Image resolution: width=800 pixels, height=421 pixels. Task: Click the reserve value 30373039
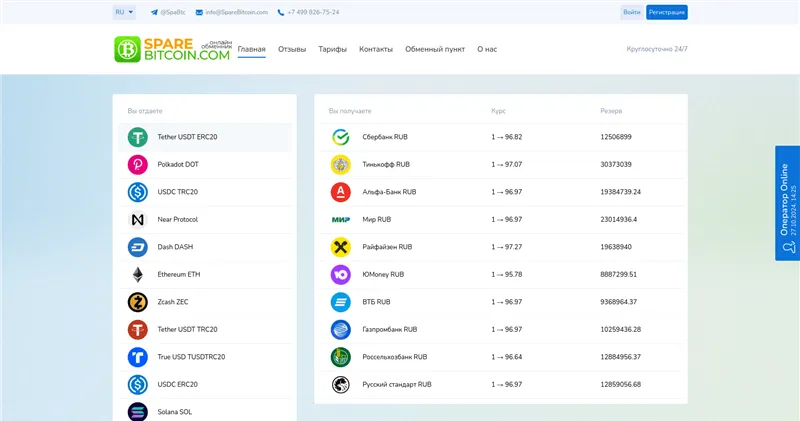tap(616, 165)
